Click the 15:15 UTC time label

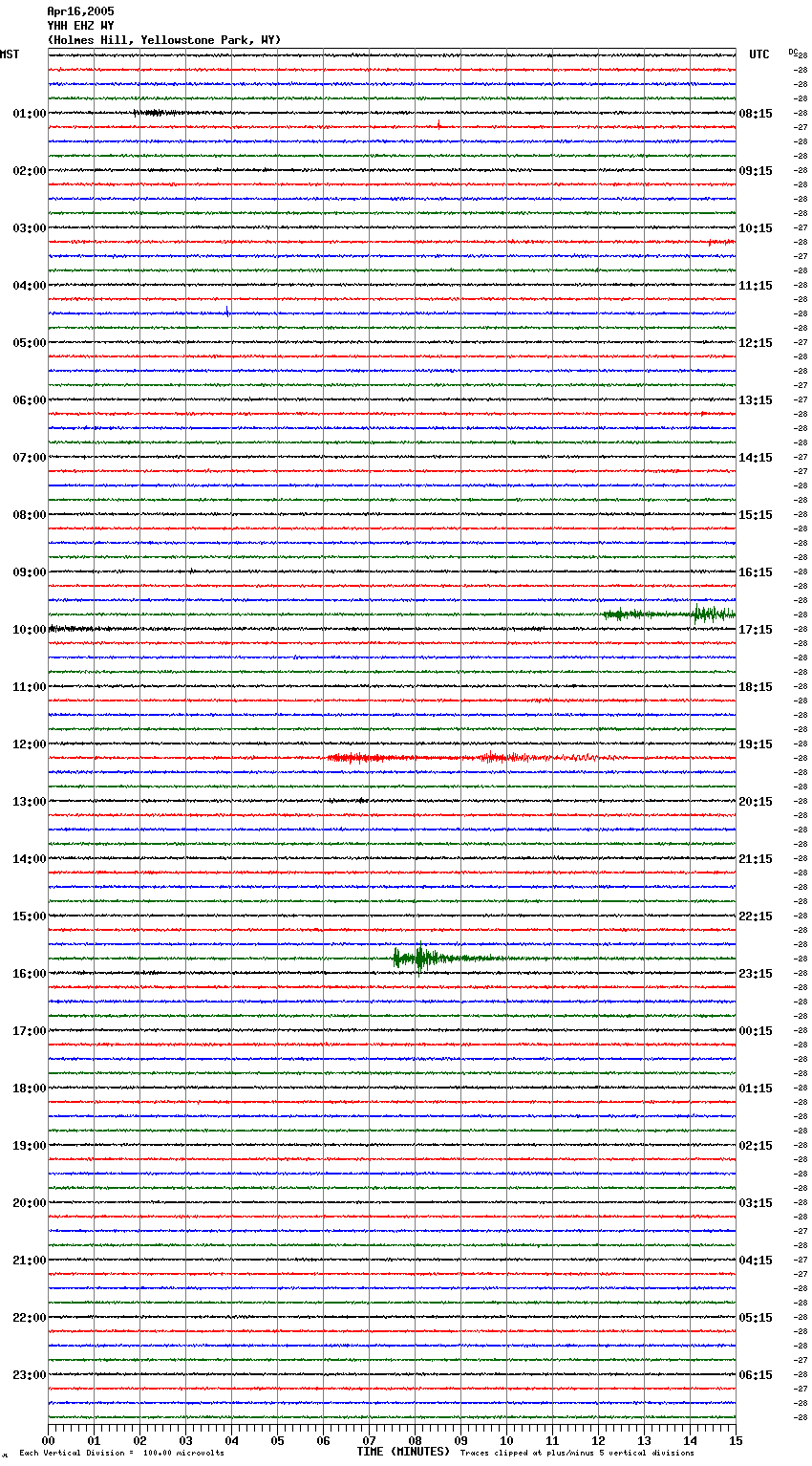point(756,515)
